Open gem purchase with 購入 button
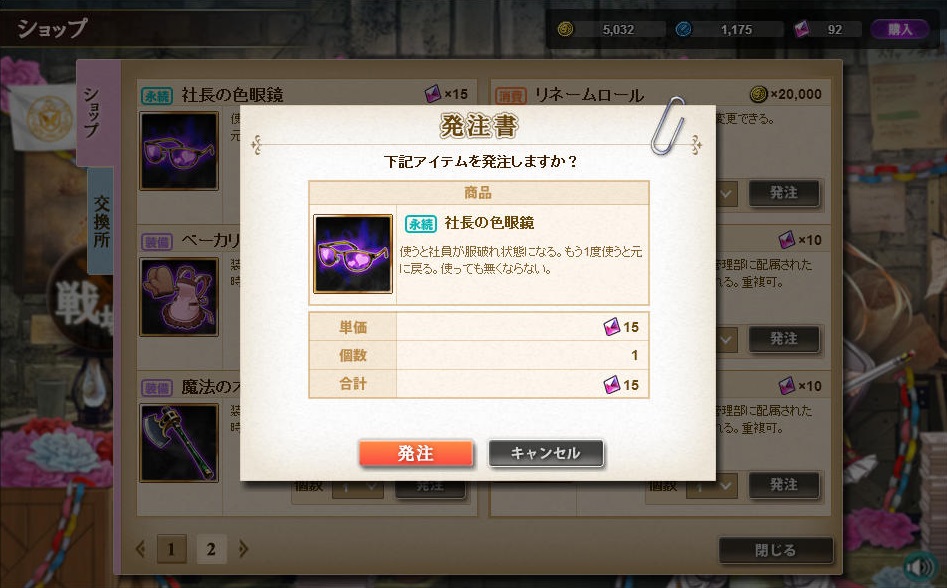947x588 pixels. tap(899, 29)
